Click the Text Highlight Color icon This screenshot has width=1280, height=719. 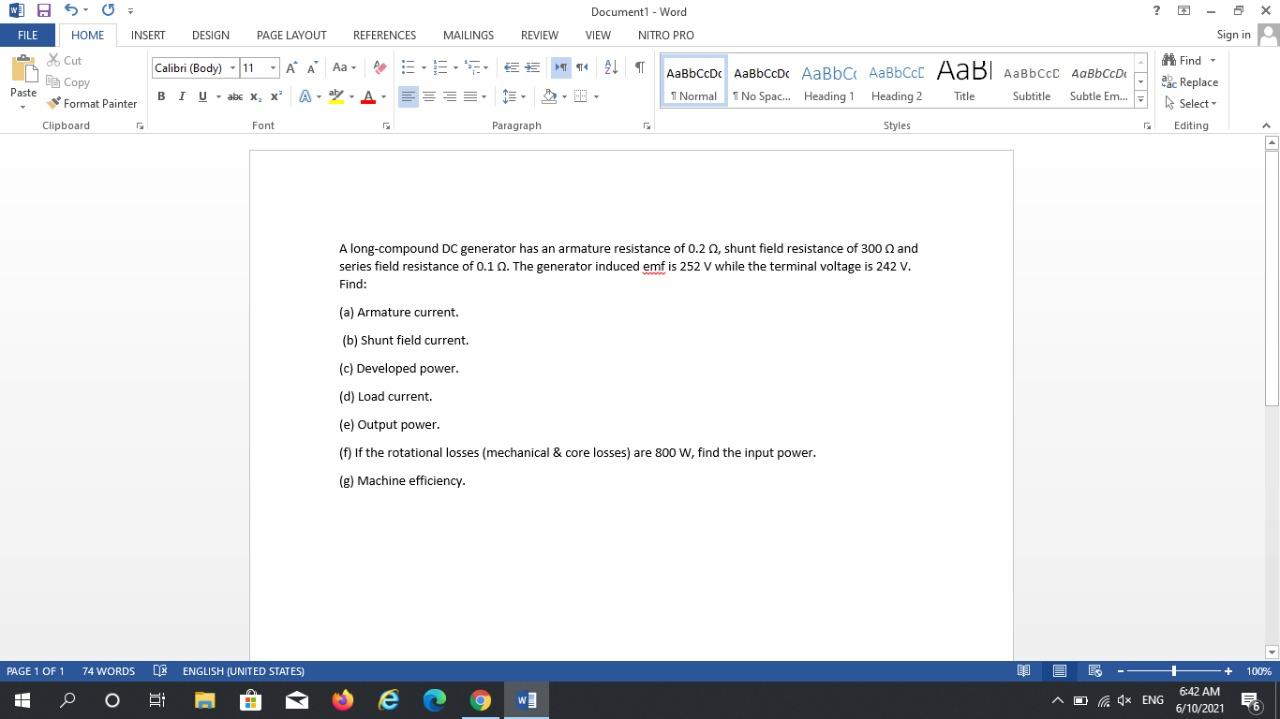tap(336, 96)
